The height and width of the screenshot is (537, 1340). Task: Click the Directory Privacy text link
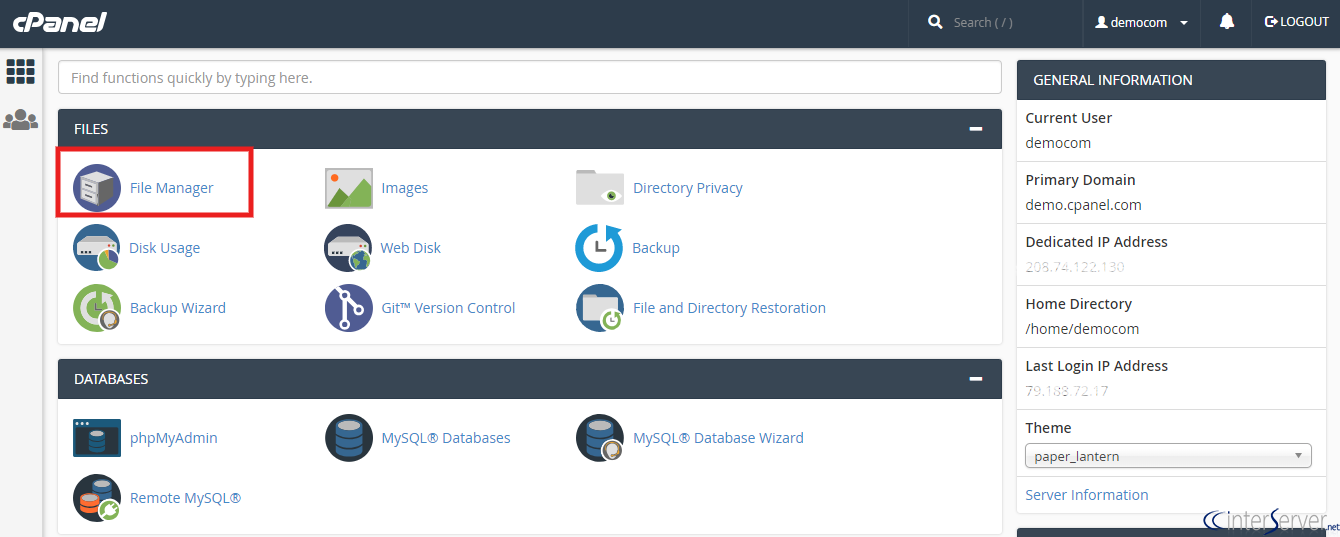pos(687,188)
